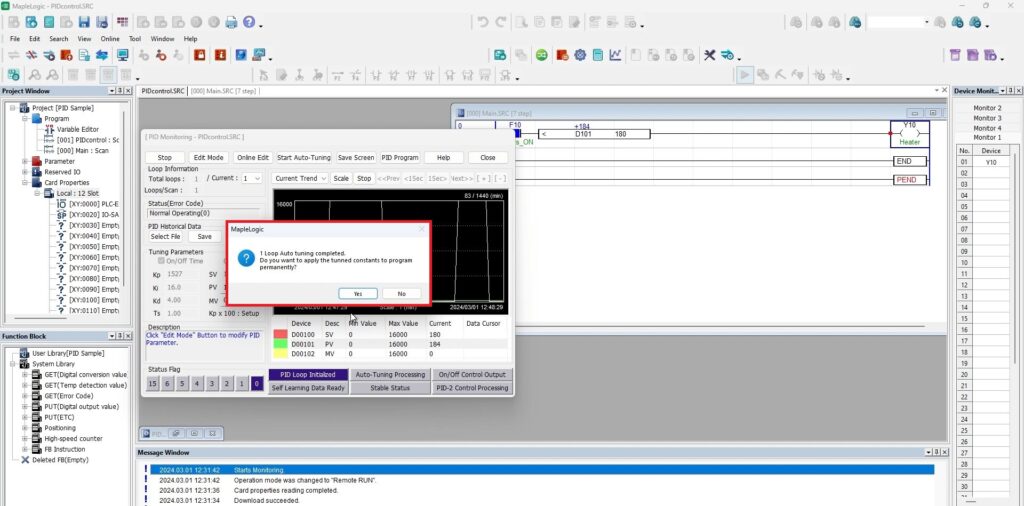1024x506 pixels.
Task: Expand the Parameter tree node
Action: (25, 161)
